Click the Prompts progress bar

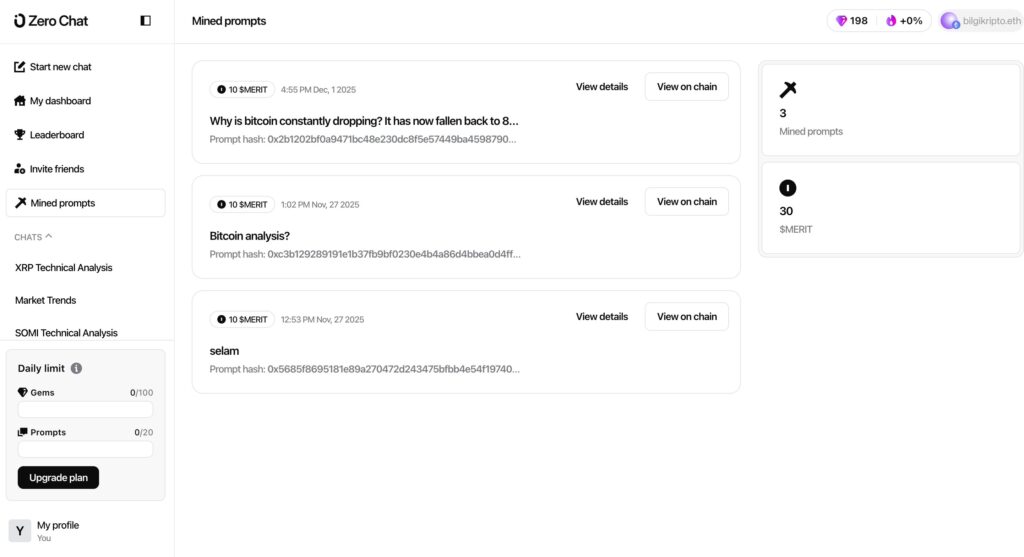85,449
